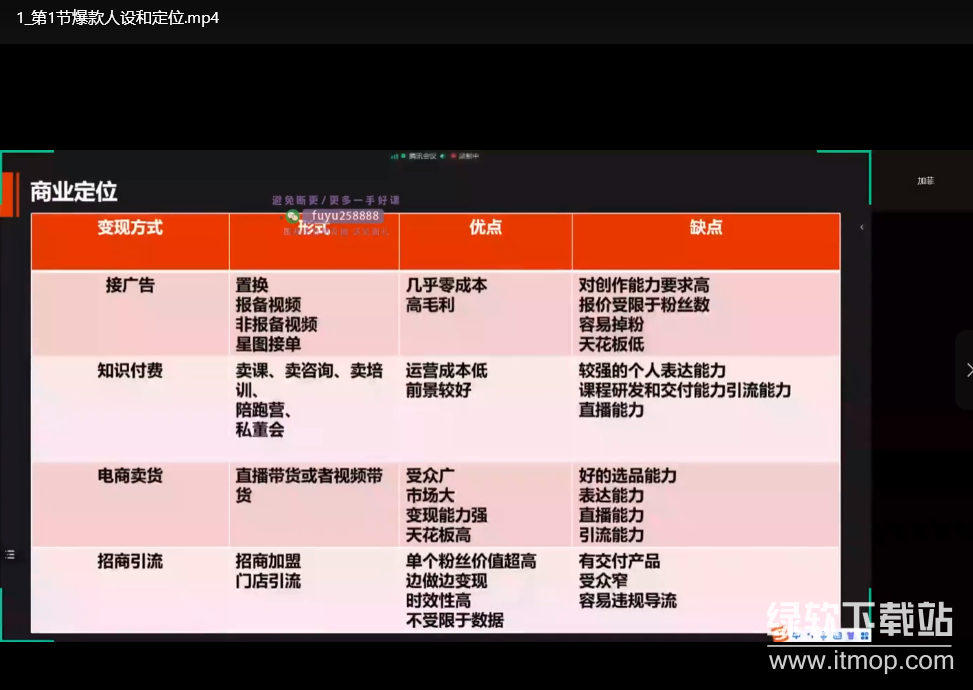The width and height of the screenshot is (973, 690).
Task: Click the input method microphone icon
Action: [823, 636]
